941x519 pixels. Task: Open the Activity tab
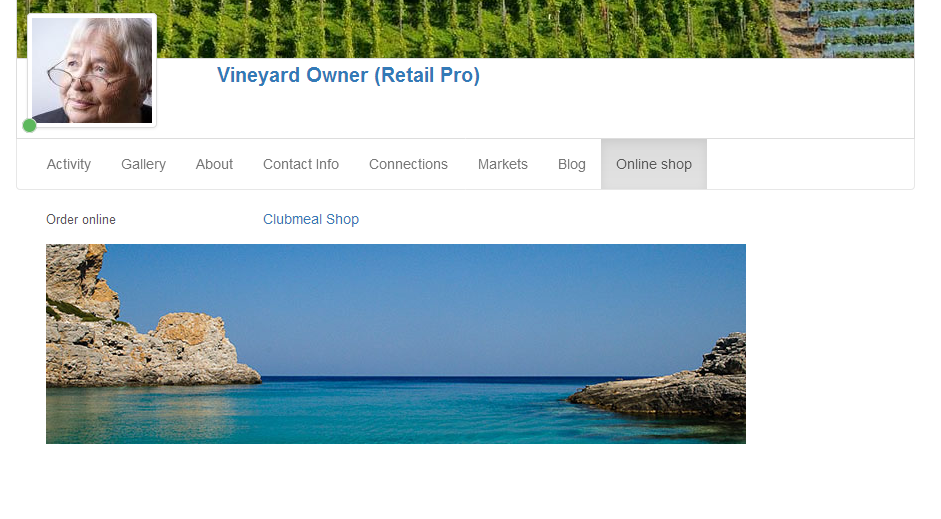point(68,164)
